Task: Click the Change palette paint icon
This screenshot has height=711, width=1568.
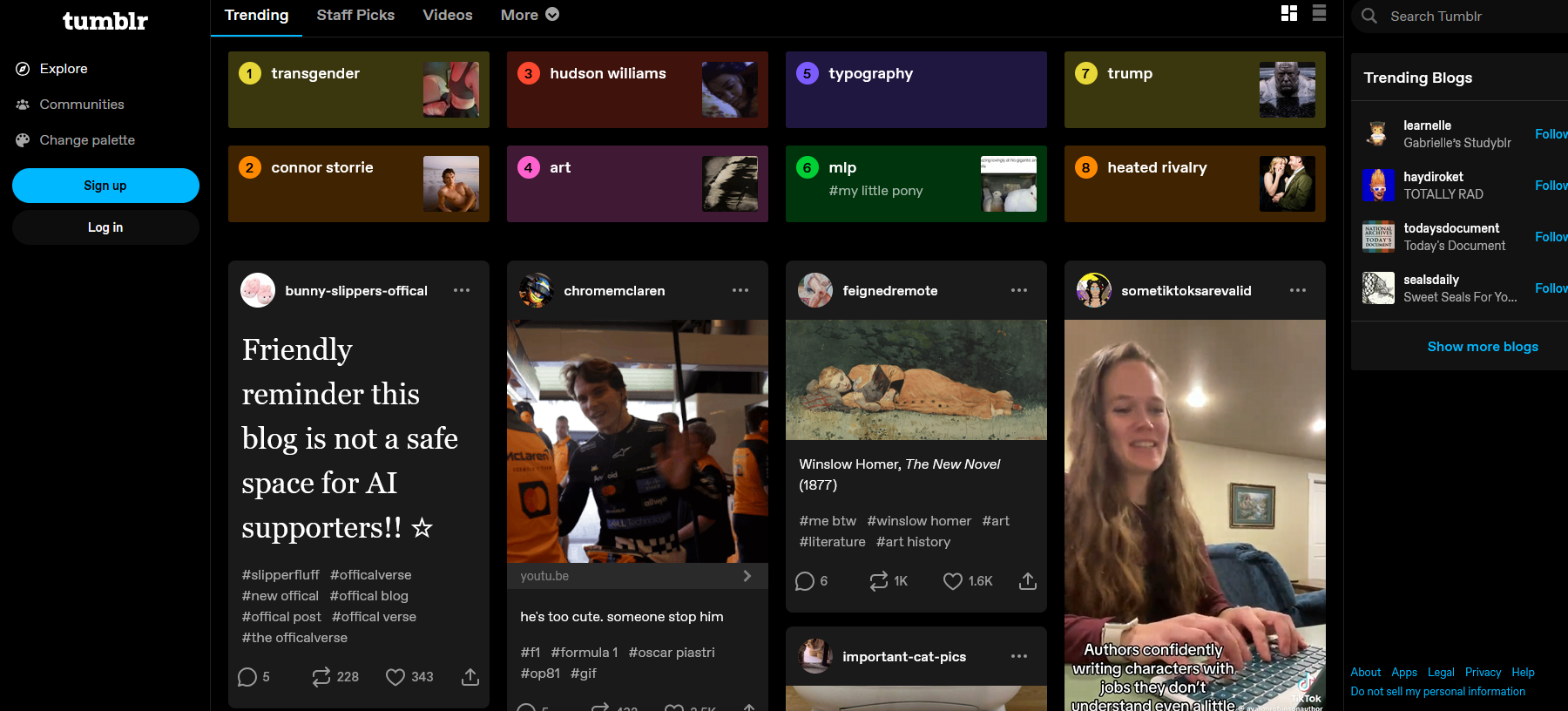Action: [23, 140]
